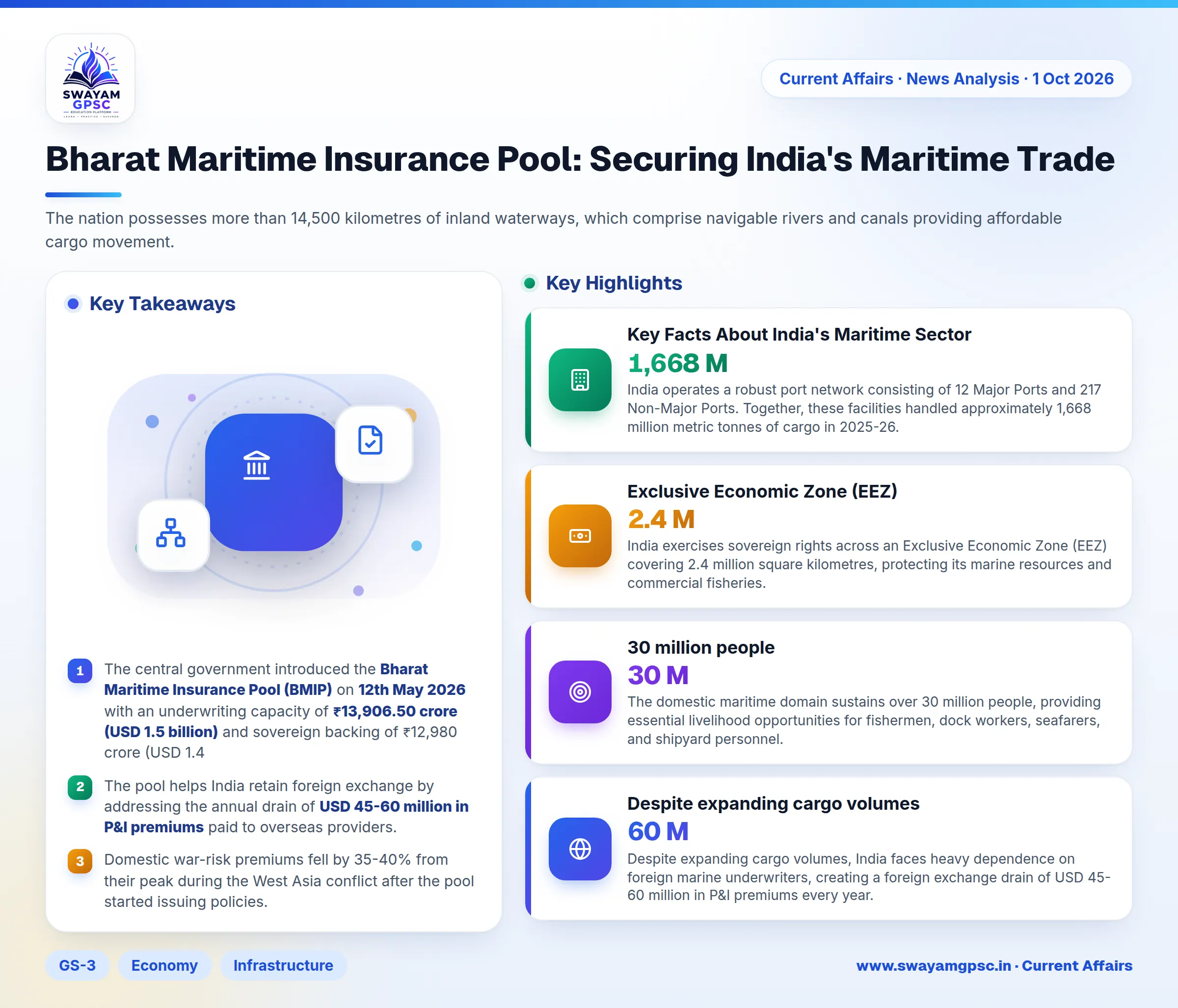Click the Key Takeaways heading

coord(162,304)
